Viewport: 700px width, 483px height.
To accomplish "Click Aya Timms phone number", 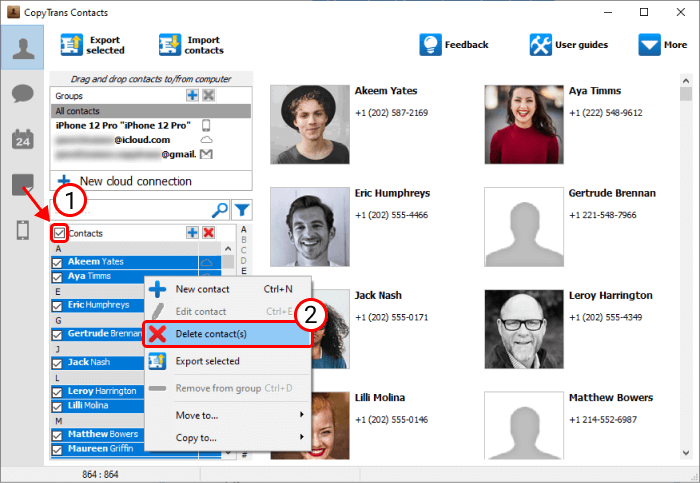I will click(x=605, y=112).
